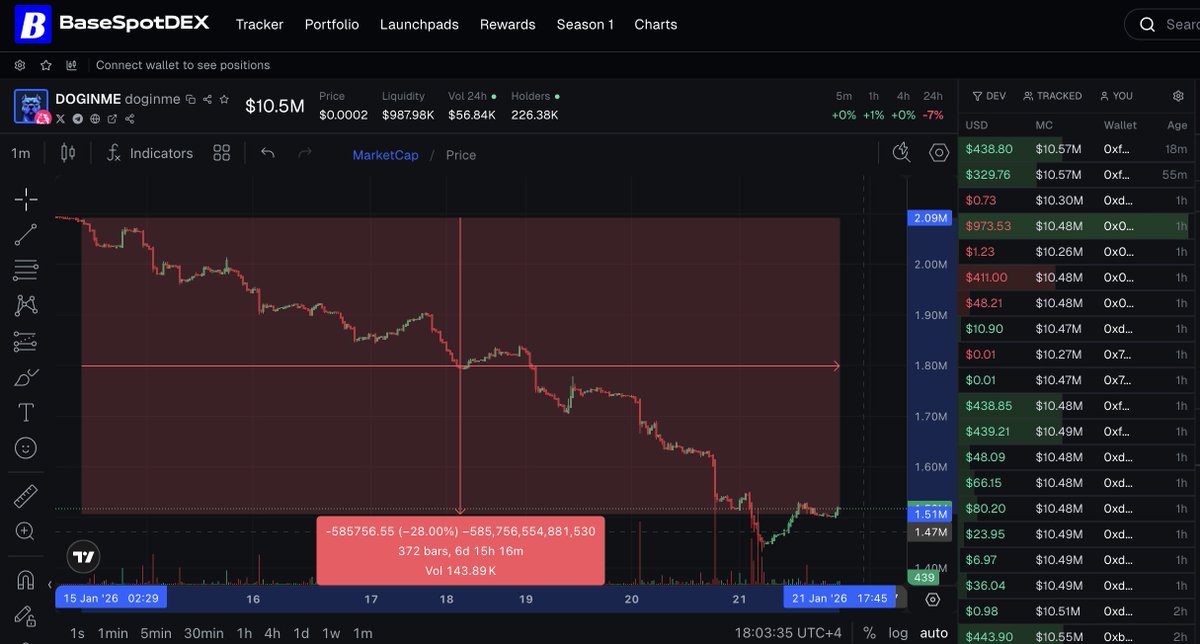Open chart settings hexagon icon
This screenshot has width=1200, height=644.
939,153
